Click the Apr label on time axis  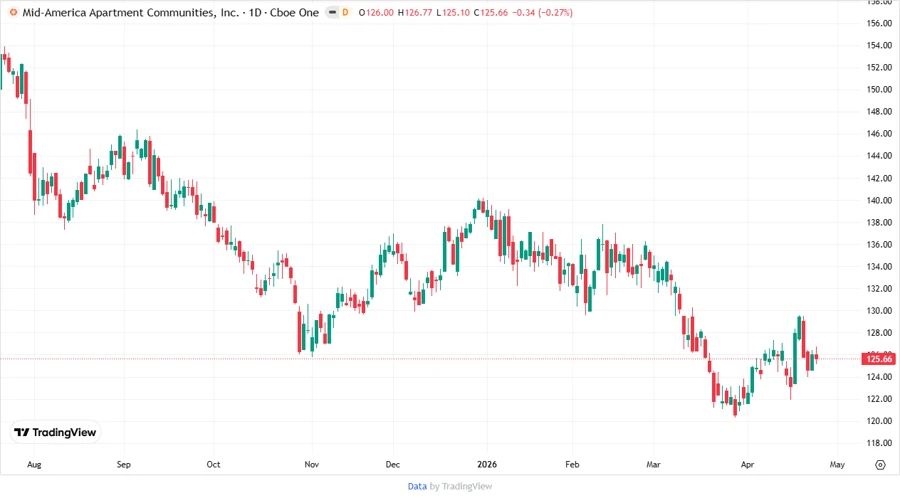pyautogui.click(x=747, y=465)
